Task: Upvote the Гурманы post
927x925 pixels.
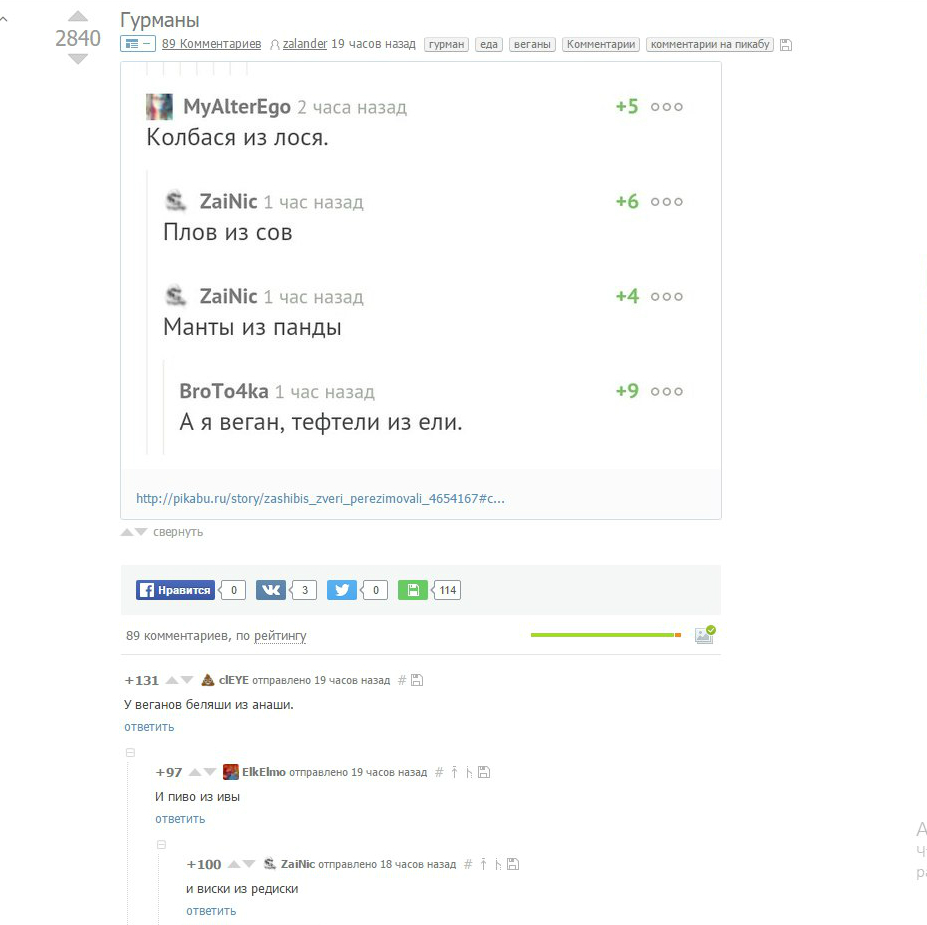Action: click(x=77, y=16)
